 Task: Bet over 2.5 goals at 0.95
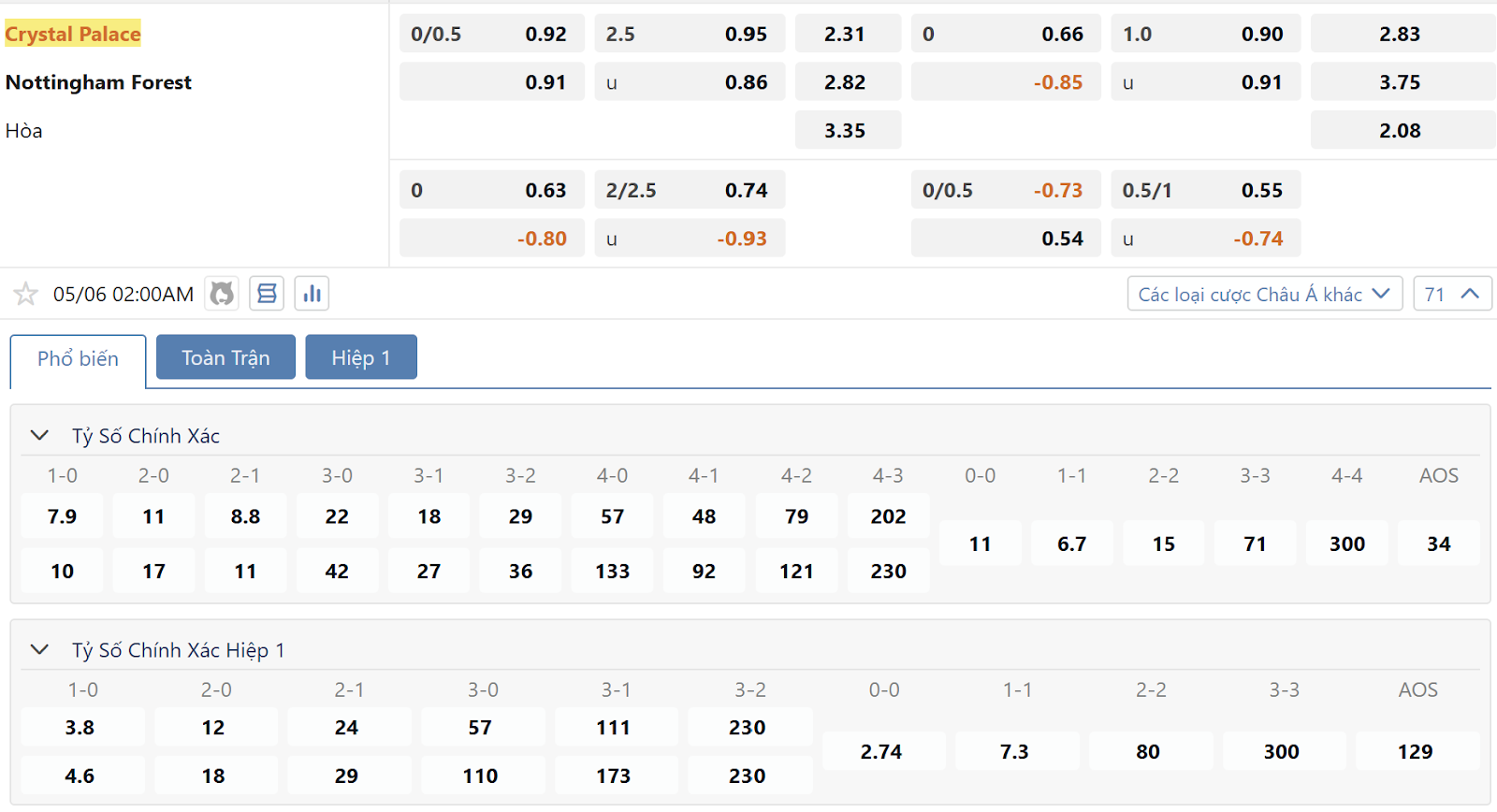[x=690, y=34]
